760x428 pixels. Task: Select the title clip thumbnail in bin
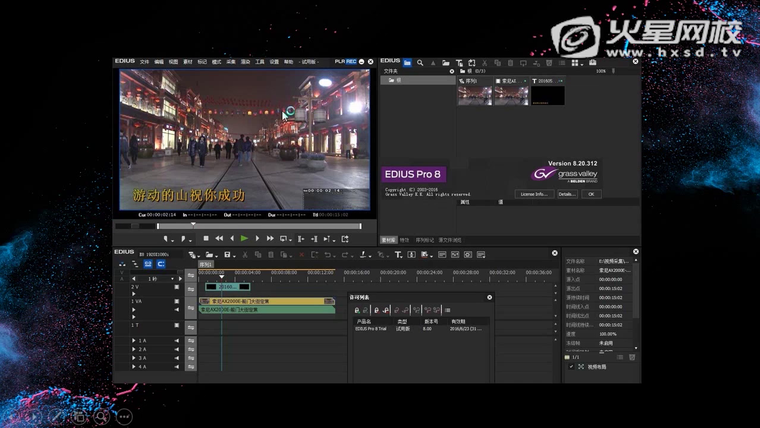click(547, 95)
